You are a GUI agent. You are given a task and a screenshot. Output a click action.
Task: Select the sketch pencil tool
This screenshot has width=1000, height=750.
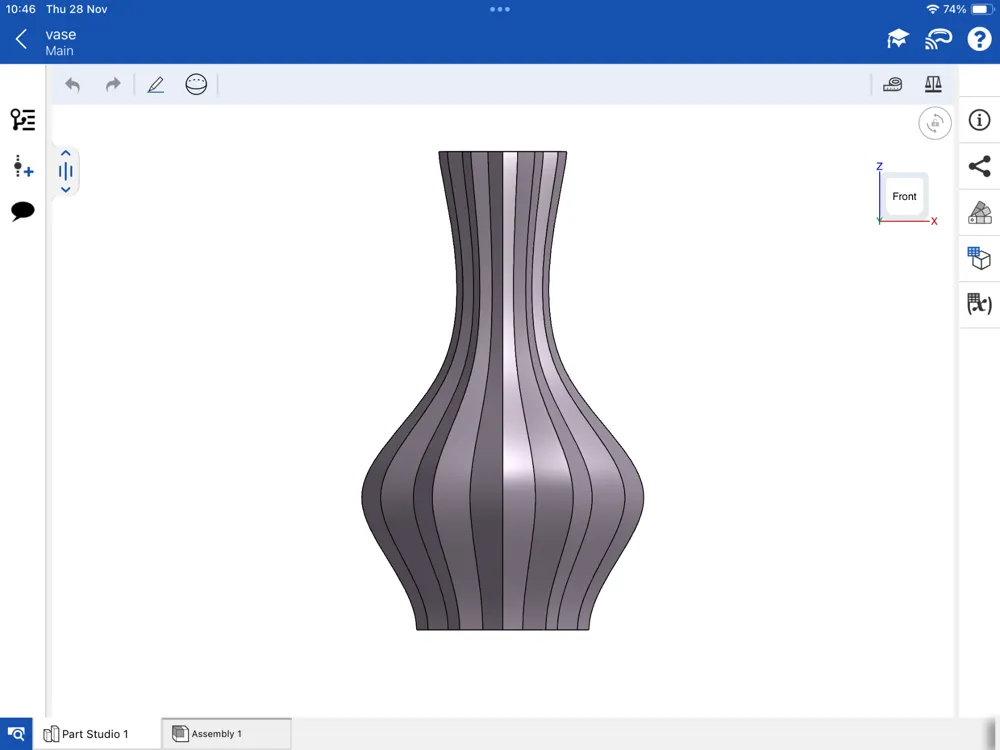pos(156,85)
